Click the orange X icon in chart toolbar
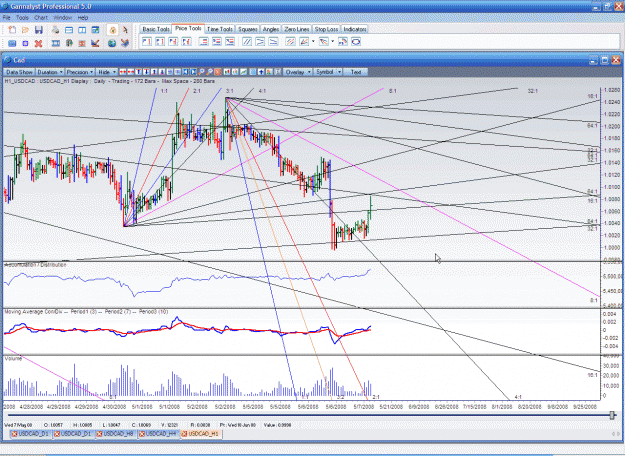 click(218, 72)
